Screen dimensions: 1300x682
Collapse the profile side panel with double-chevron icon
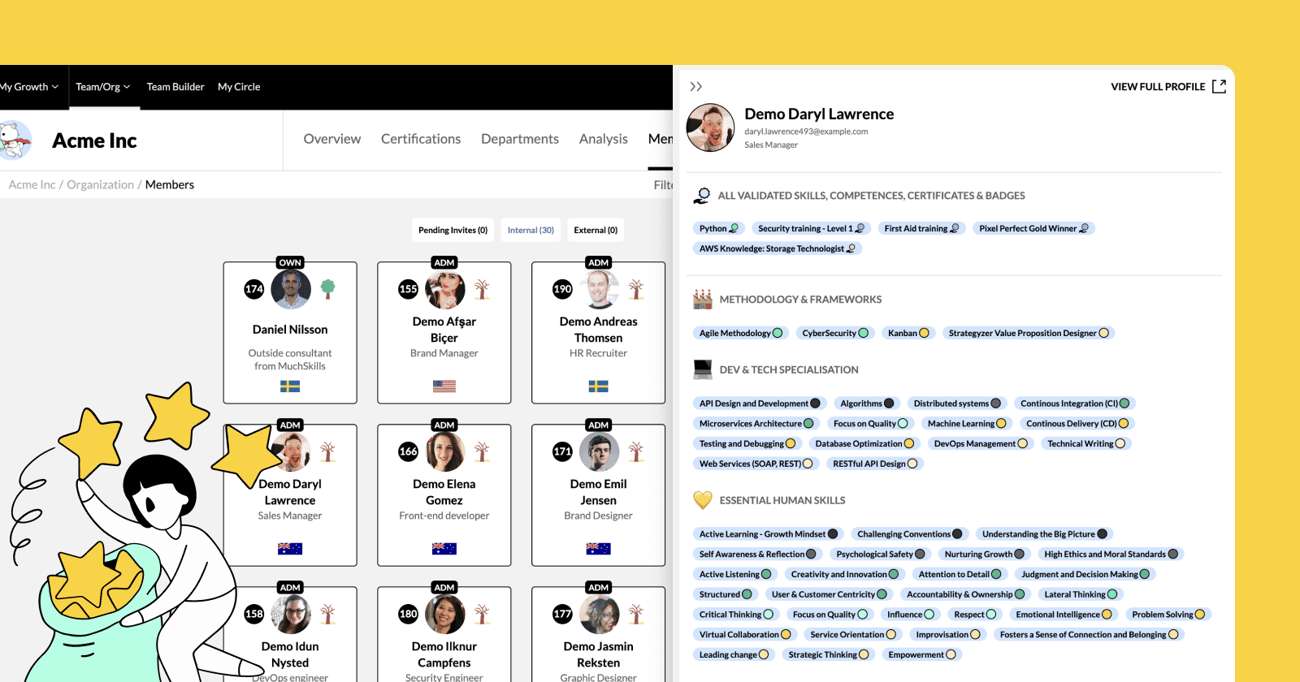(696, 87)
